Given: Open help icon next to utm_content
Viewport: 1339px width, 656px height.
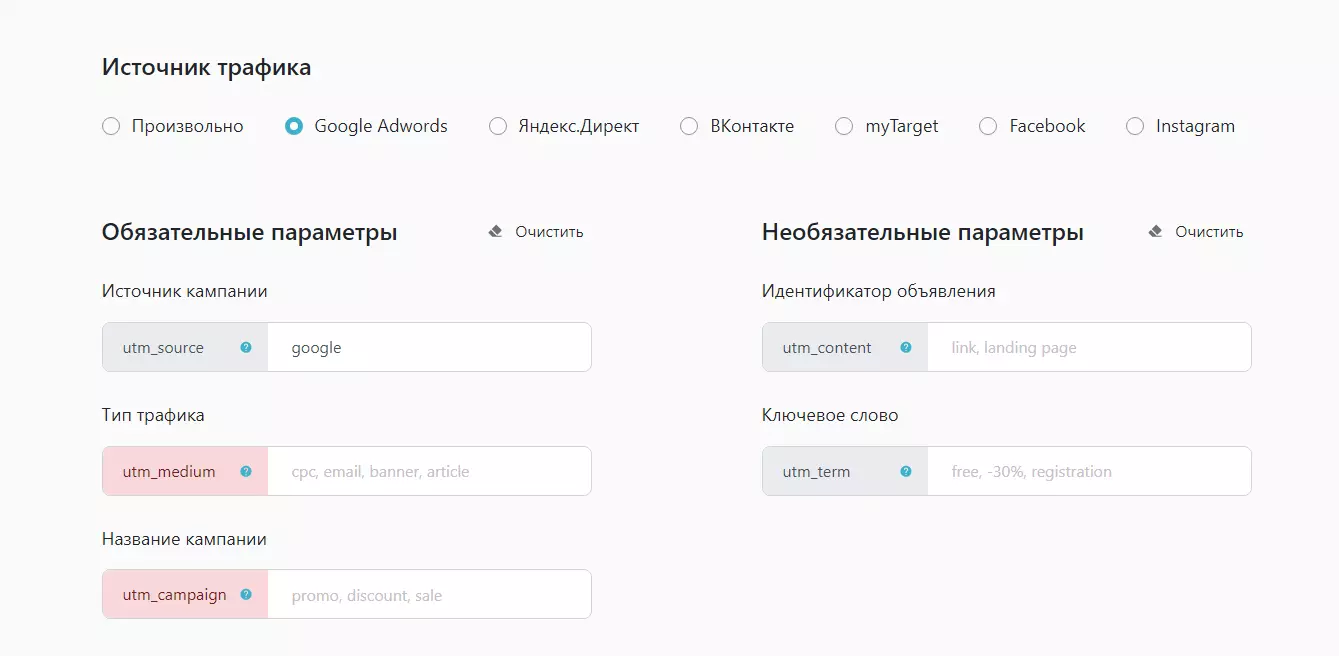Looking at the screenshot, I should [906, 348].
